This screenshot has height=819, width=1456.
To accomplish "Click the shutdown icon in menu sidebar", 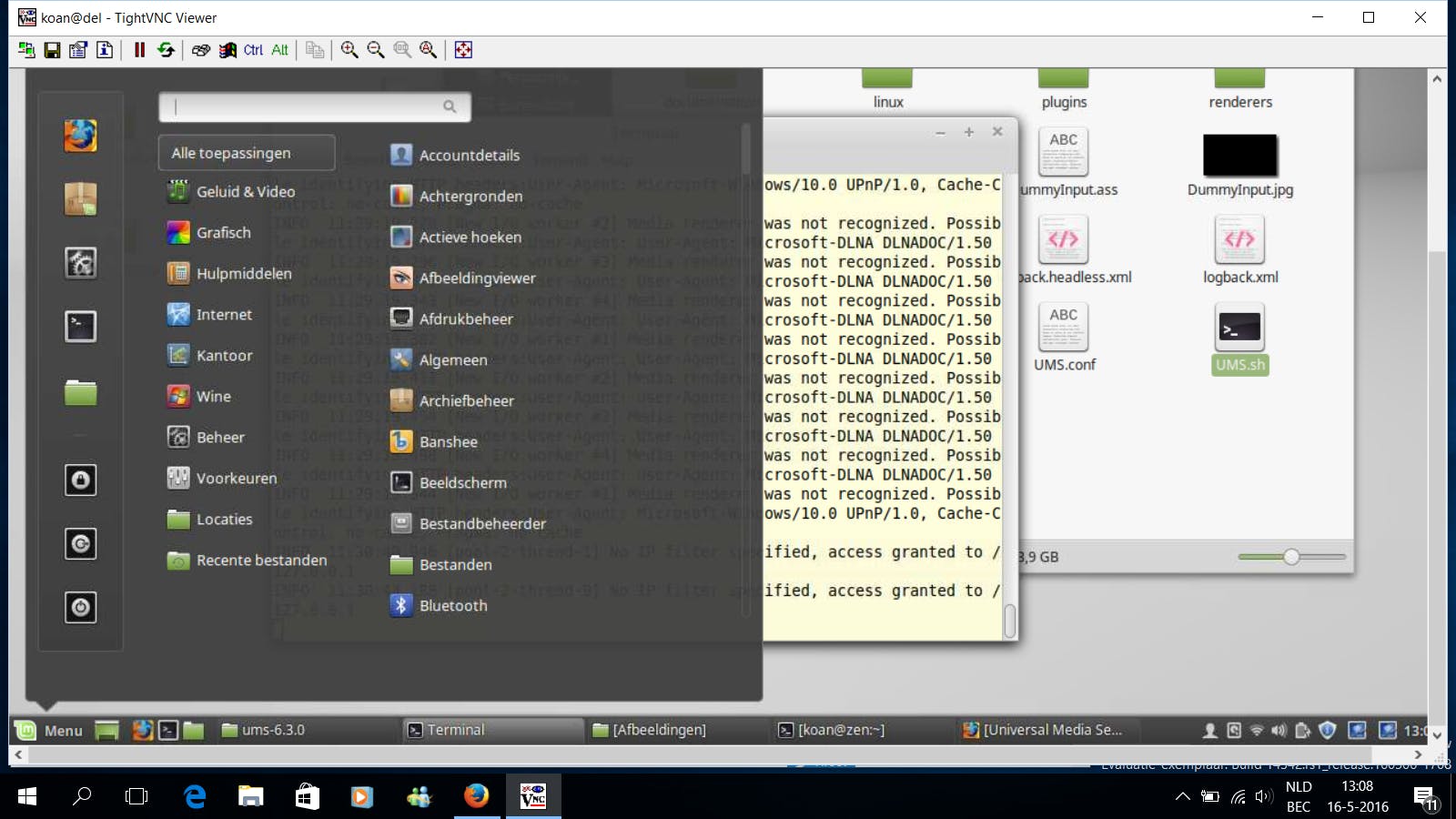I will [x=80, y=607].
